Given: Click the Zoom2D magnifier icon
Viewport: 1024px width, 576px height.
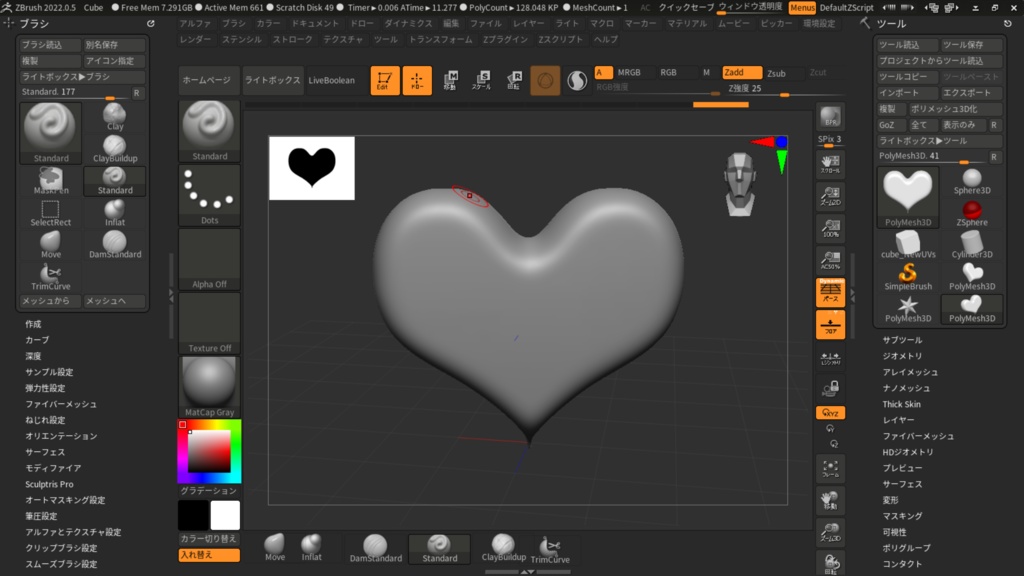Looking at the screenshot, I should [830, 196].
